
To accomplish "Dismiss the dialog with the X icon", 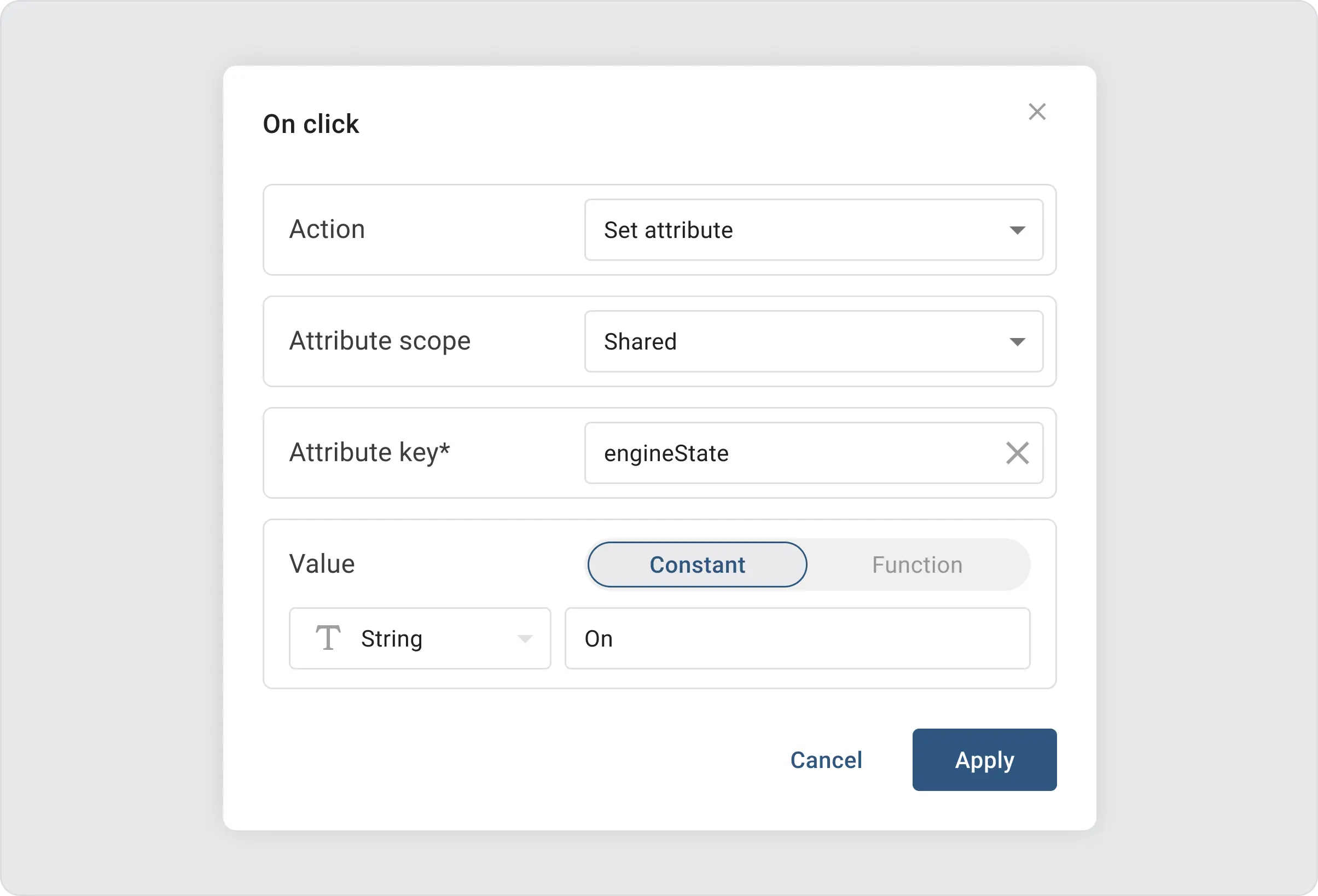I will [1038, 112].
